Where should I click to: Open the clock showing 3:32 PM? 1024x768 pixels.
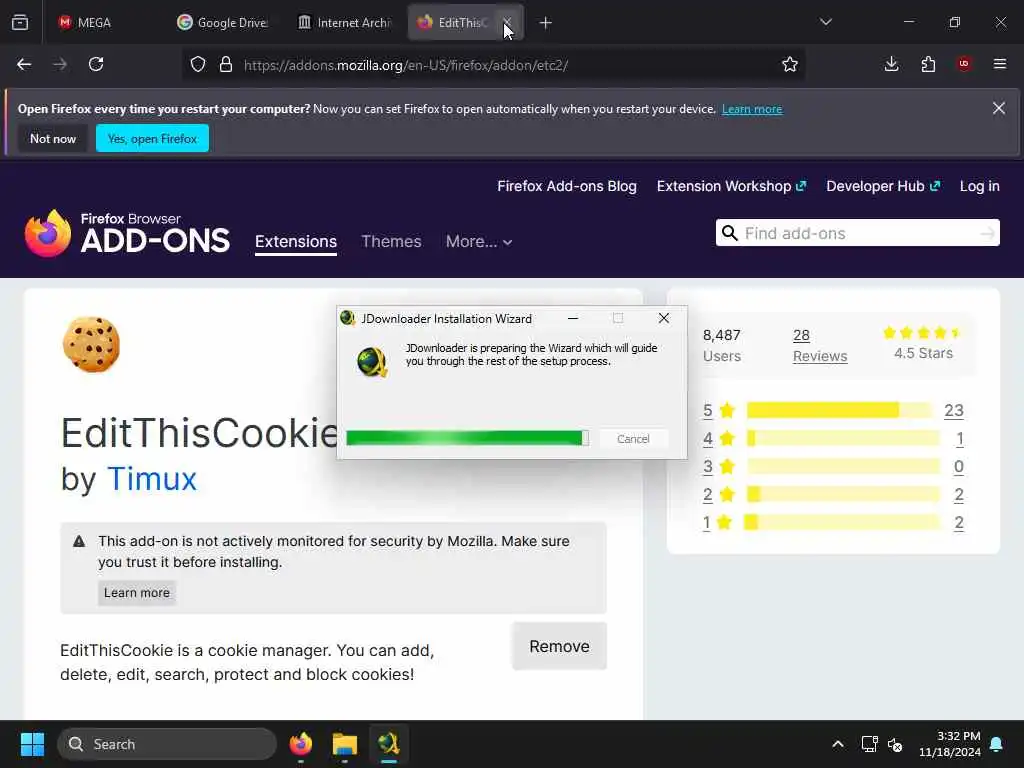pyautogui.click(x=950, y=744)
